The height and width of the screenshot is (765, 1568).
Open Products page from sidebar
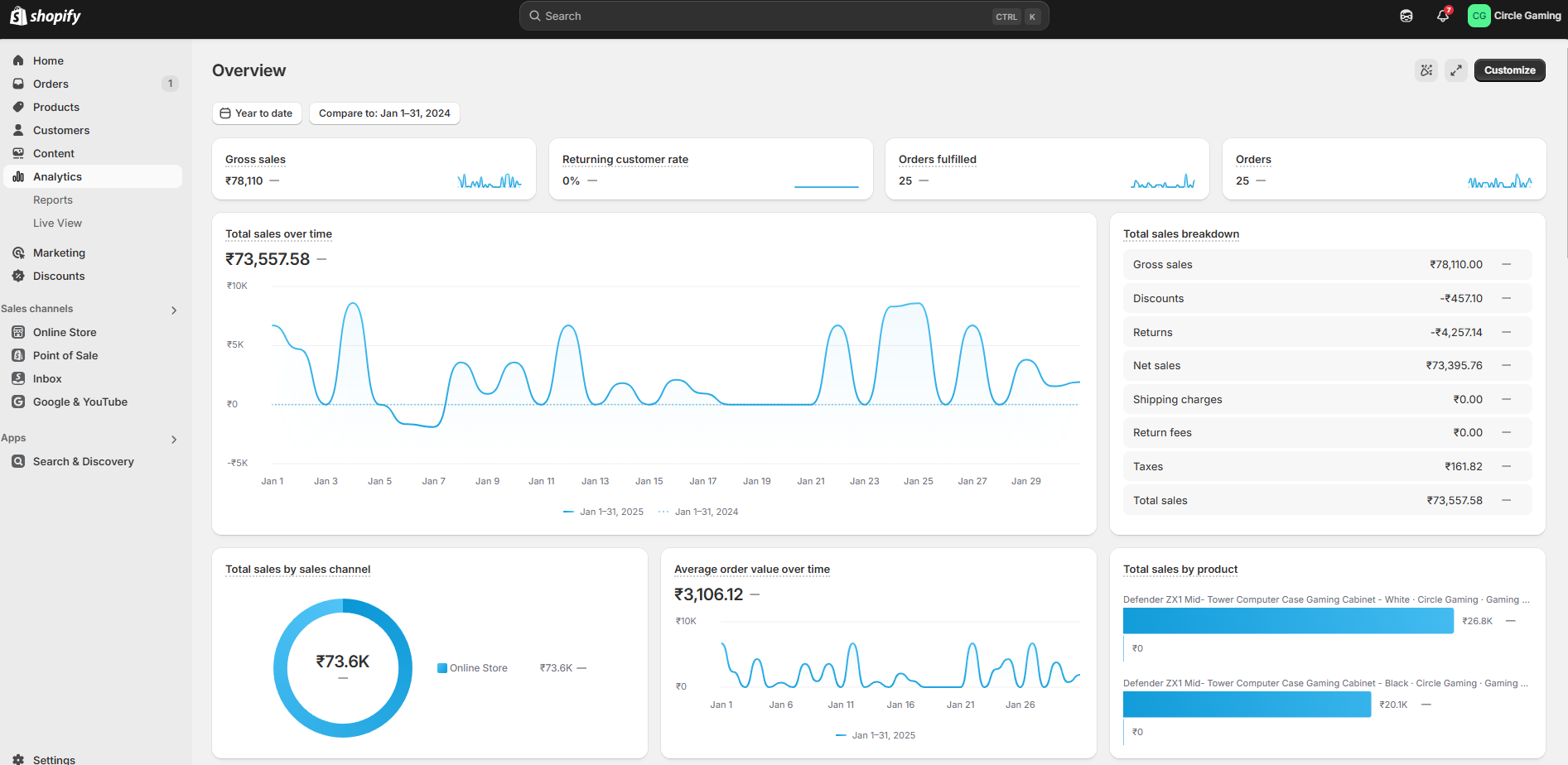[x=55, y=107]
